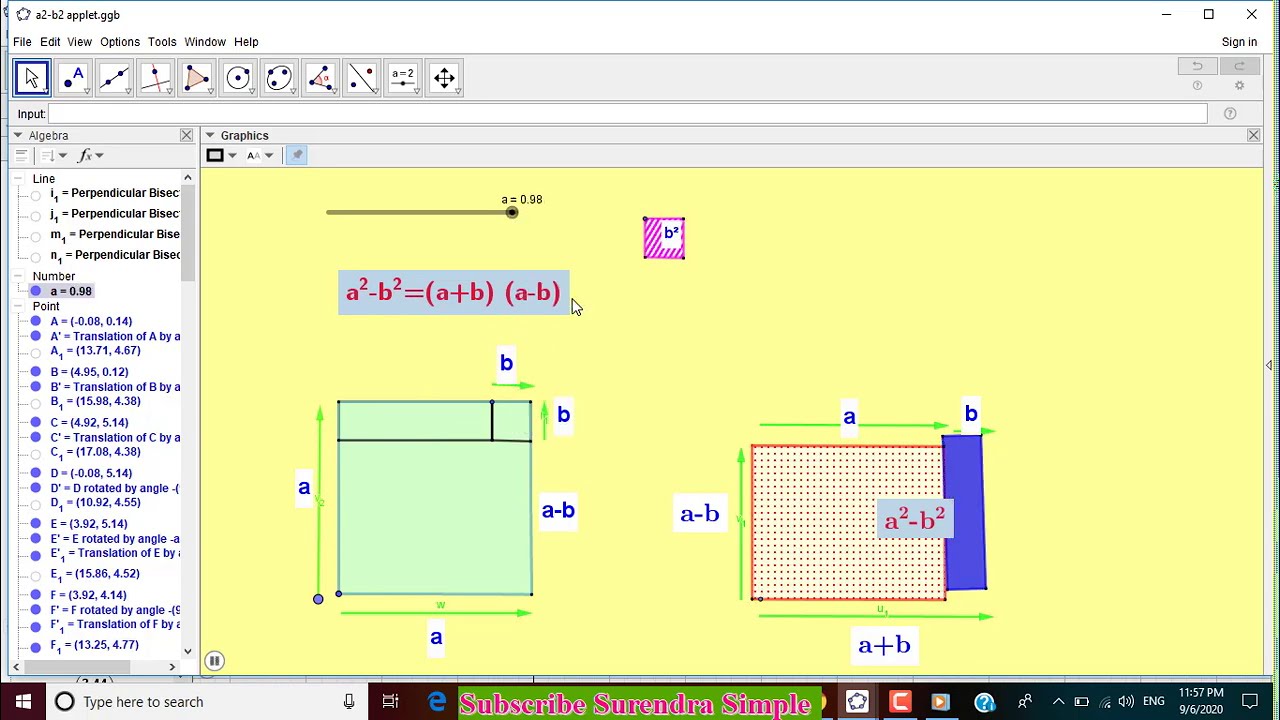The image size is (1280, 720).
Task: Toggle visibility of number a = 0.98
Action: tap(36, 291)
